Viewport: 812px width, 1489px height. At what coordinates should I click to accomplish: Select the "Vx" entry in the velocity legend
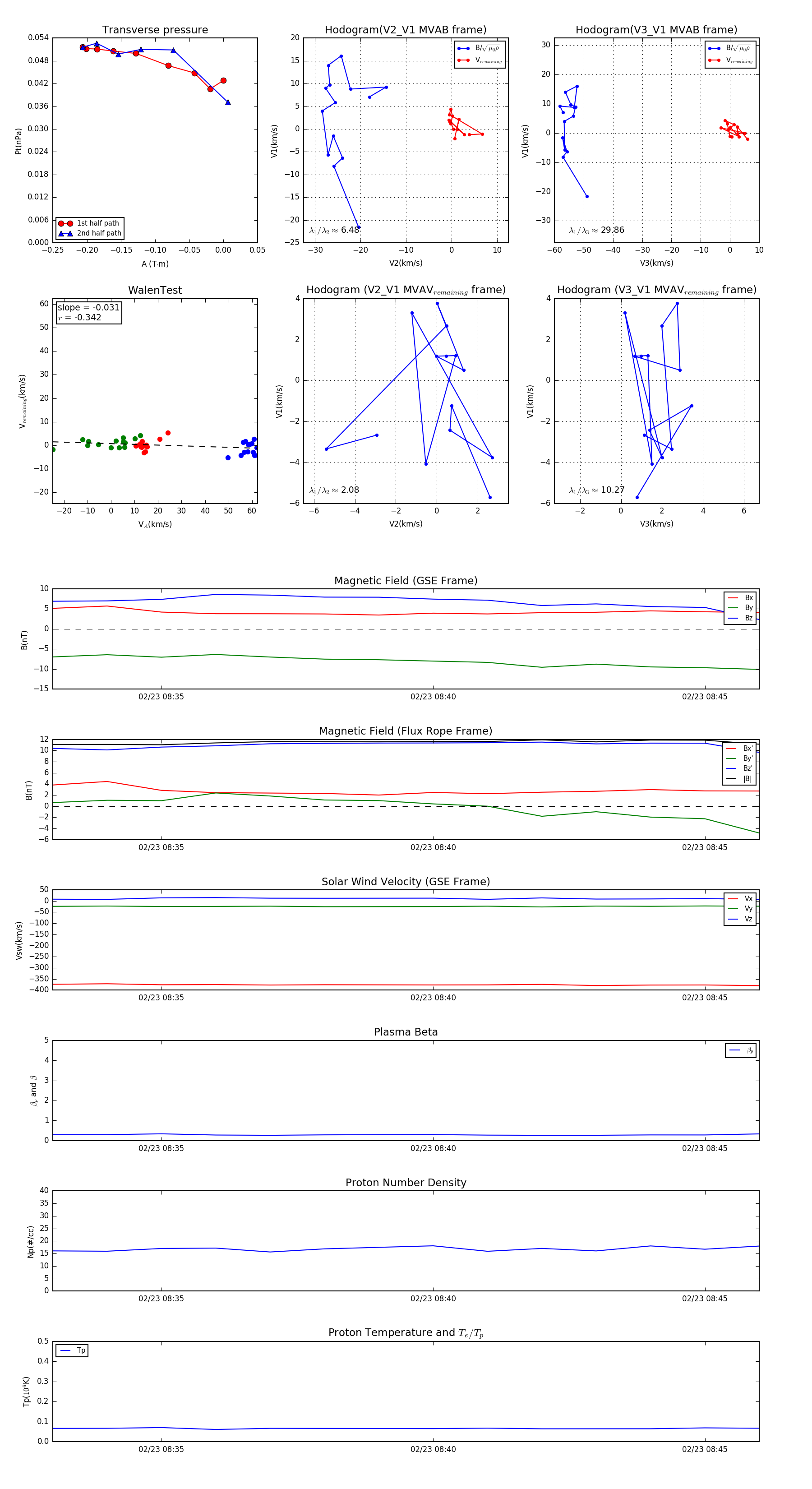pos(740,898)
